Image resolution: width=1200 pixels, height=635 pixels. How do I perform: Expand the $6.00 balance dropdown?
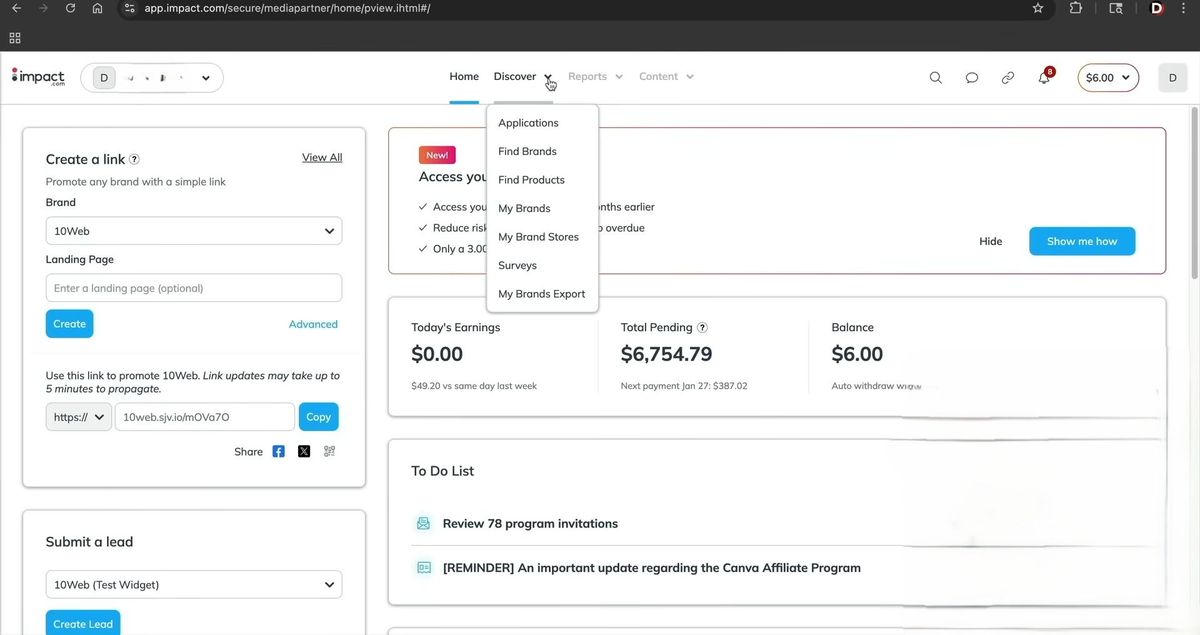tap(1108, 78)
